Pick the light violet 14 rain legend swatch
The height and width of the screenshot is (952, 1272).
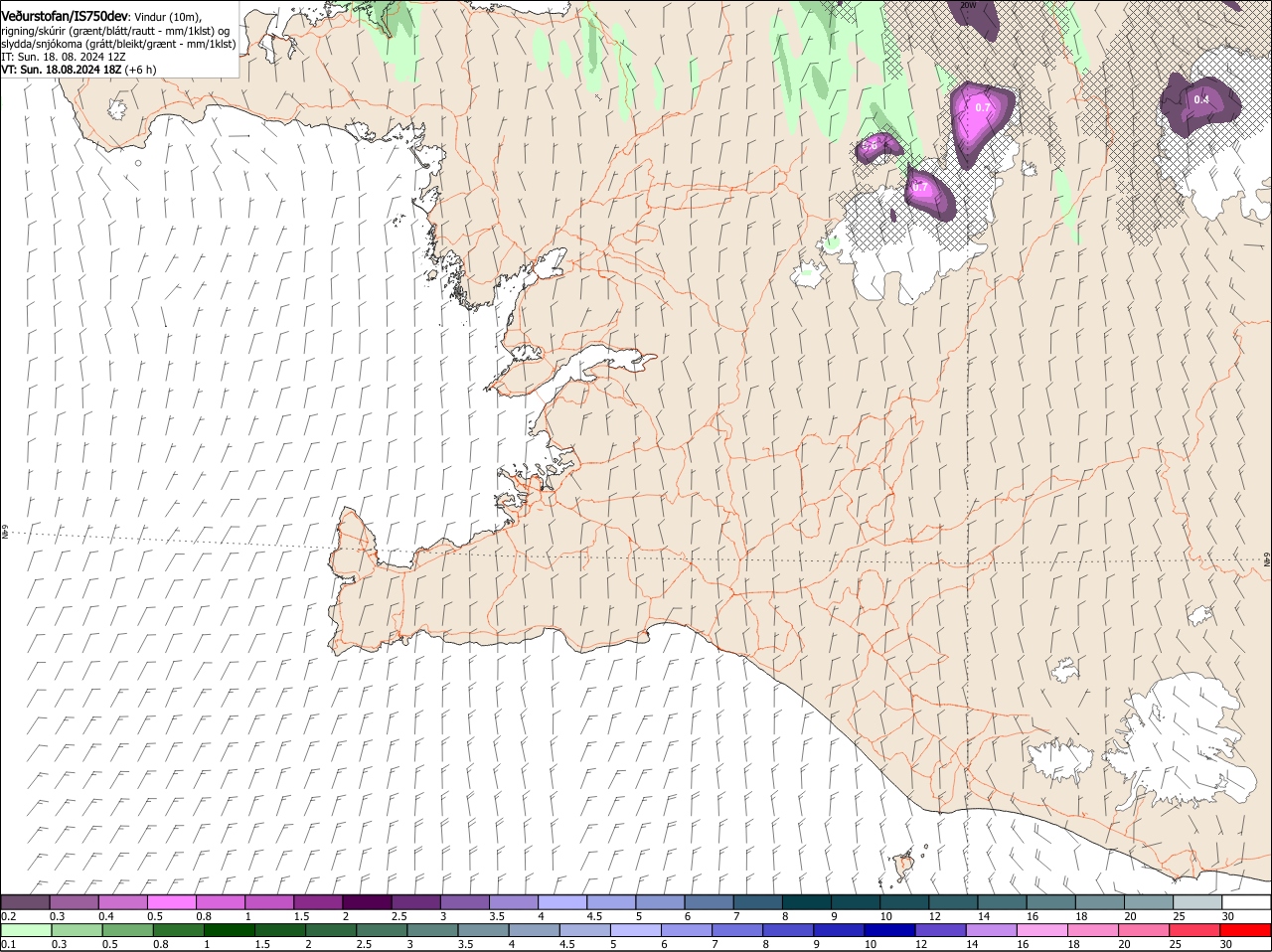(992, 931)
